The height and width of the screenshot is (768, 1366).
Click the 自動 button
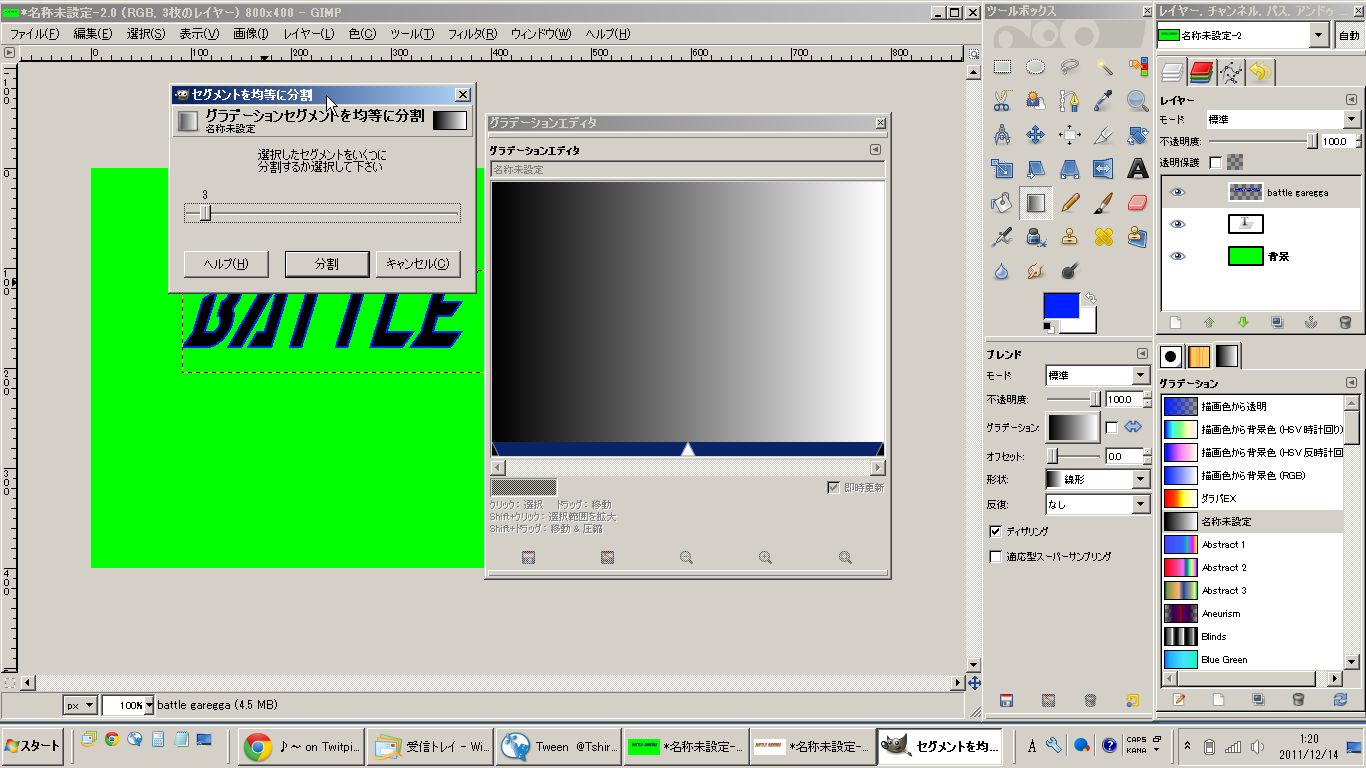click(x=1349, y=35)
